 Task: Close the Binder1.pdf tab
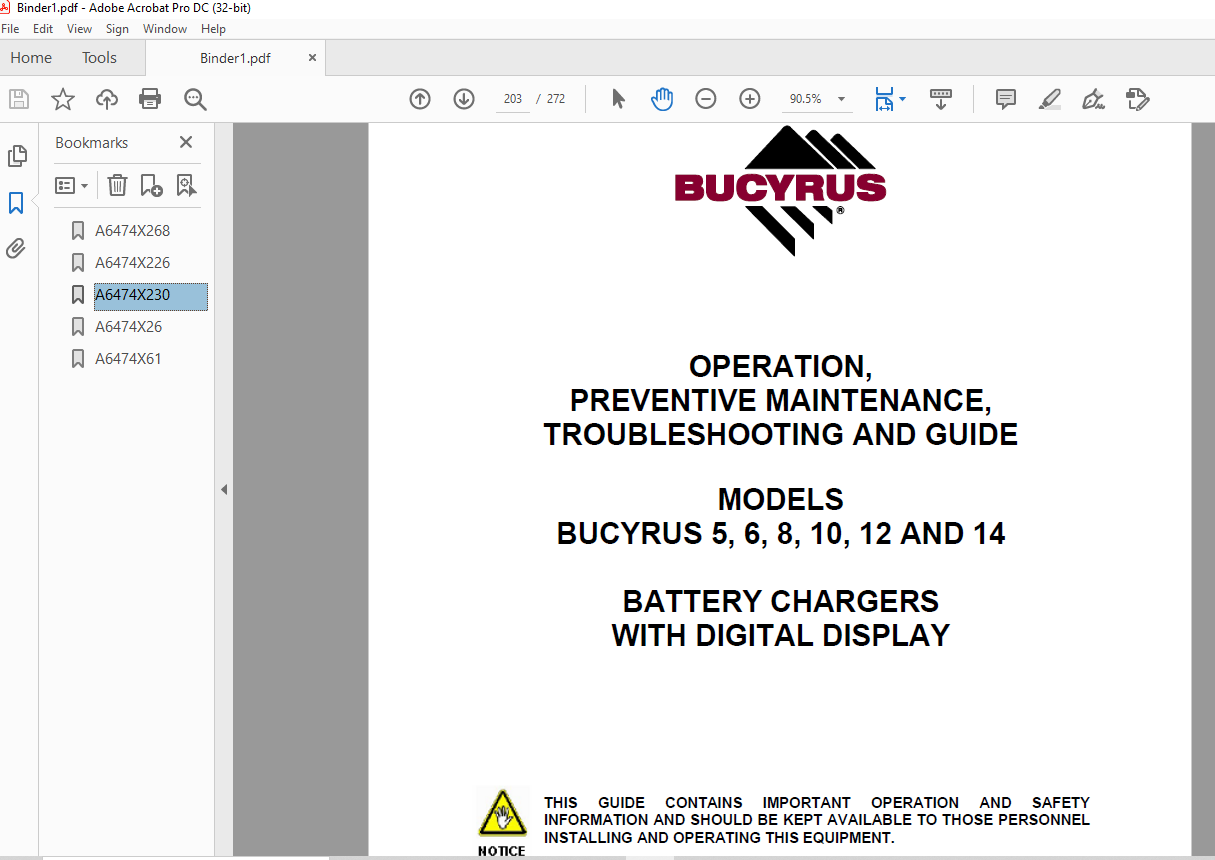tap(312, 58)
